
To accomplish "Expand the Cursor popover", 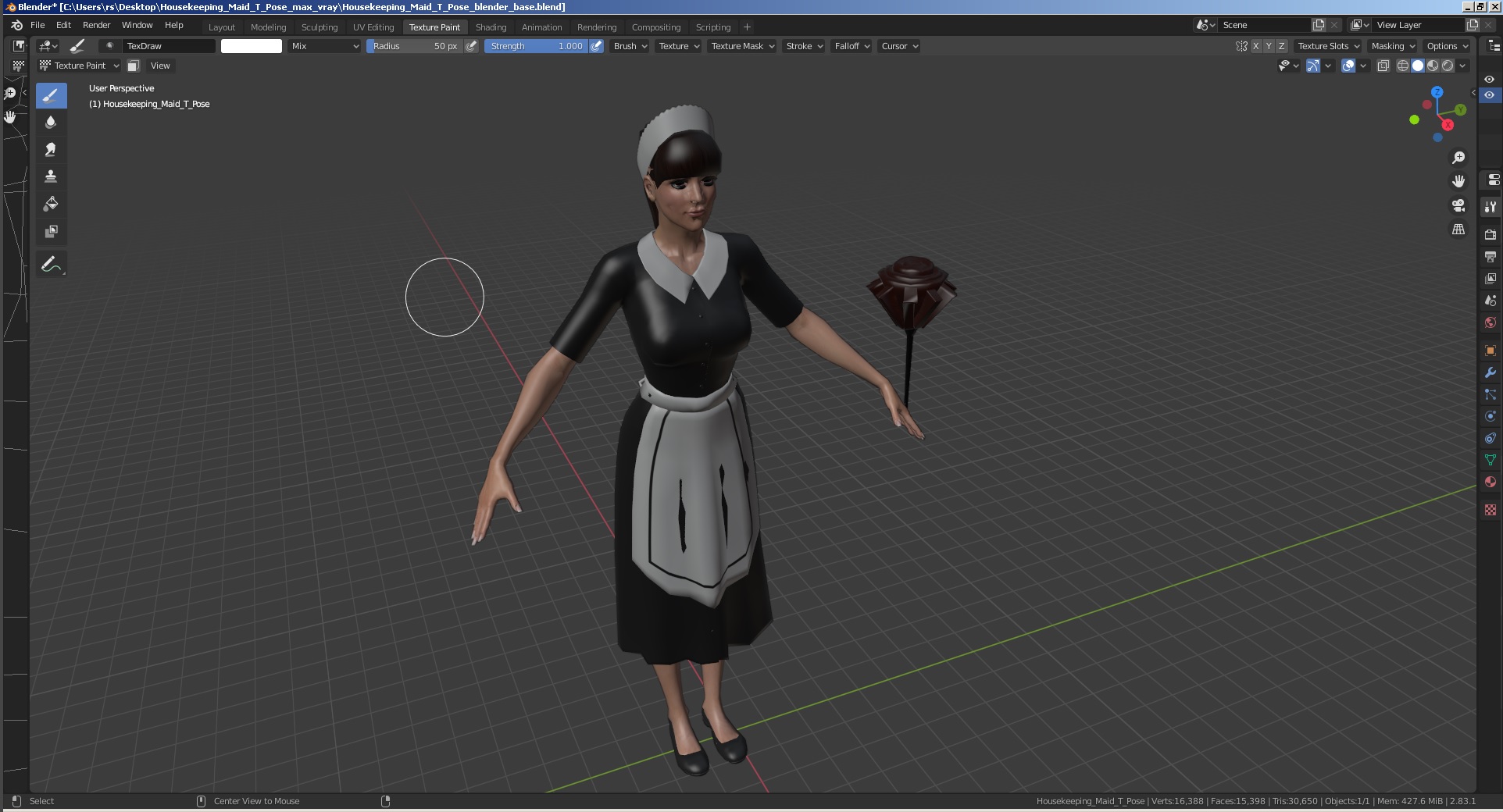I will coord(899,46).
